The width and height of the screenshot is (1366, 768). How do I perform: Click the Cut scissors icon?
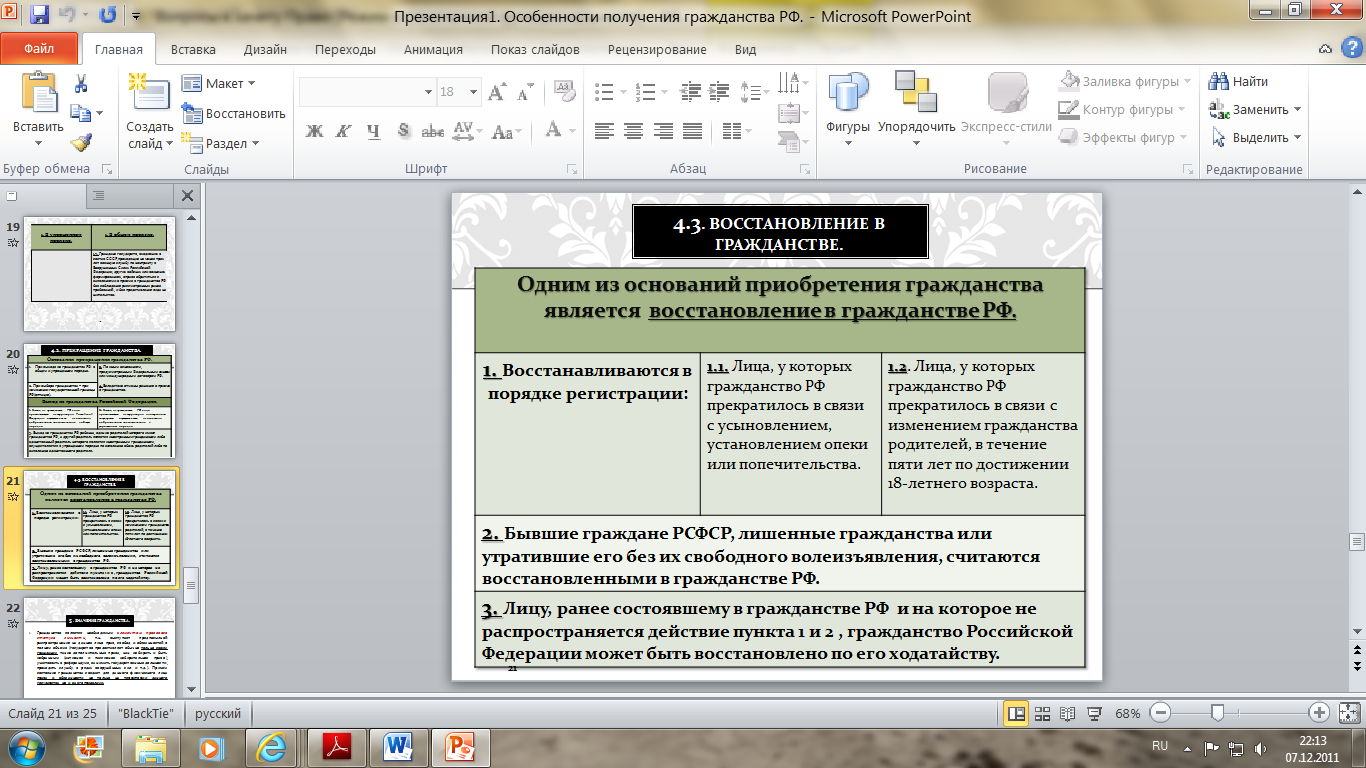pyautogui.click(x=82, y=83)
